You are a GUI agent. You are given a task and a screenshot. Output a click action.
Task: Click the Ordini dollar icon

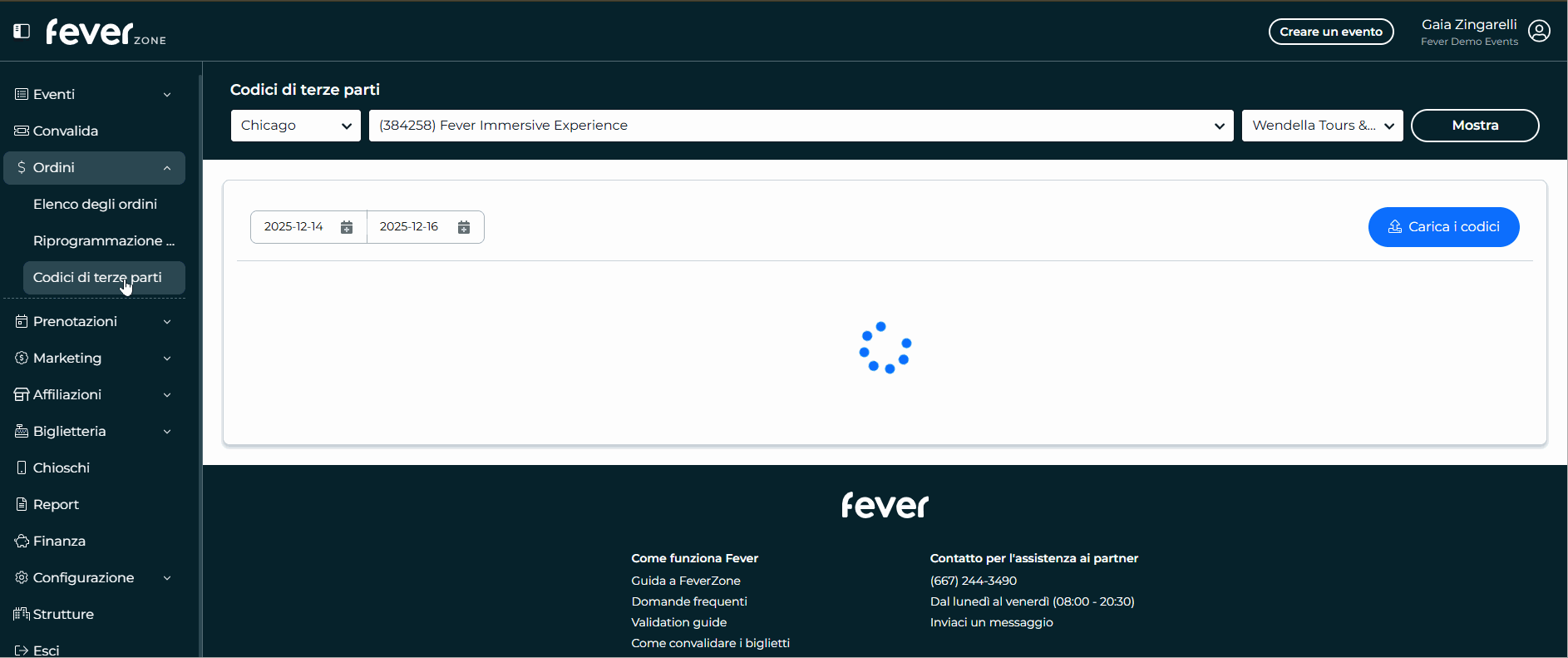[22, 167]
